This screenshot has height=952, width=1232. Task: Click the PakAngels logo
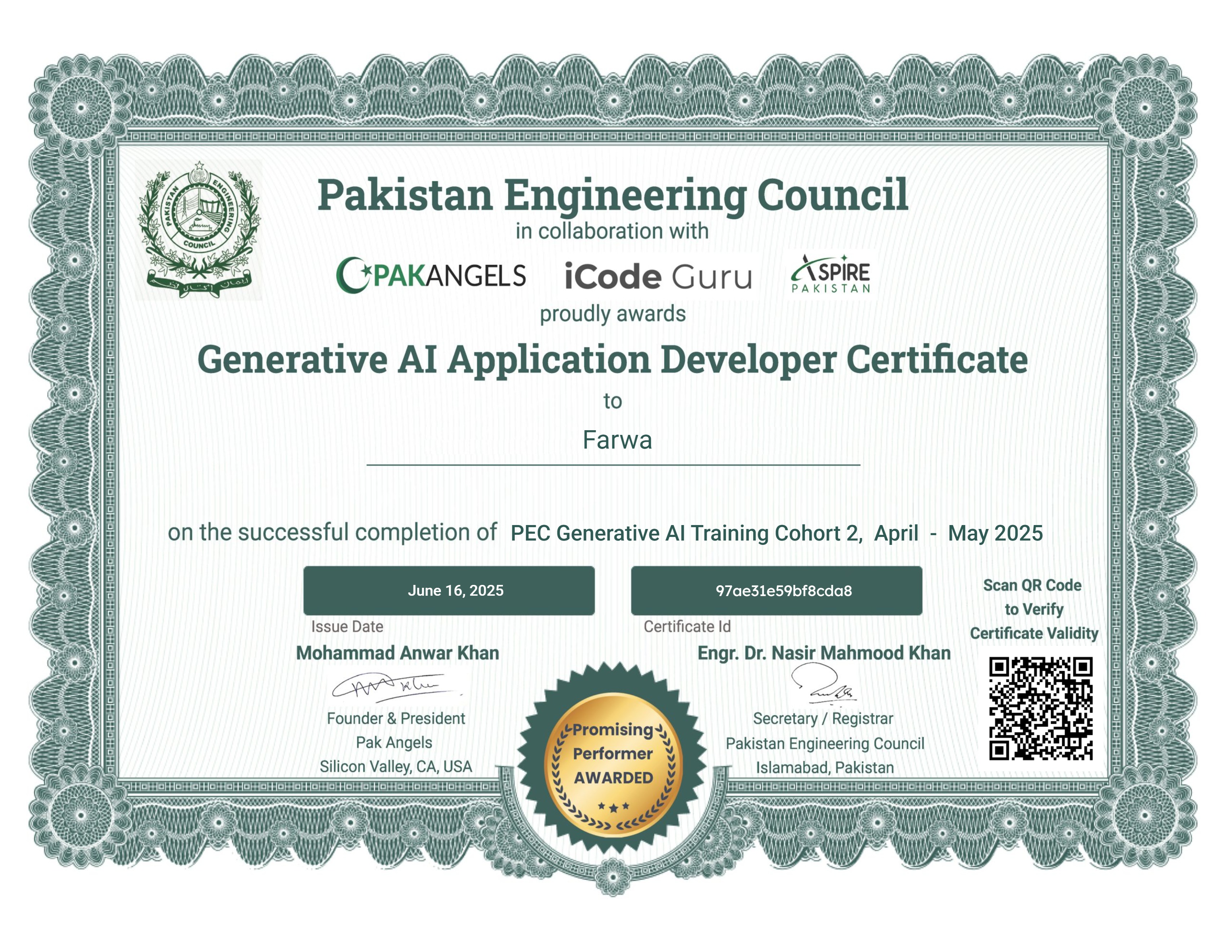coord(431,275)
